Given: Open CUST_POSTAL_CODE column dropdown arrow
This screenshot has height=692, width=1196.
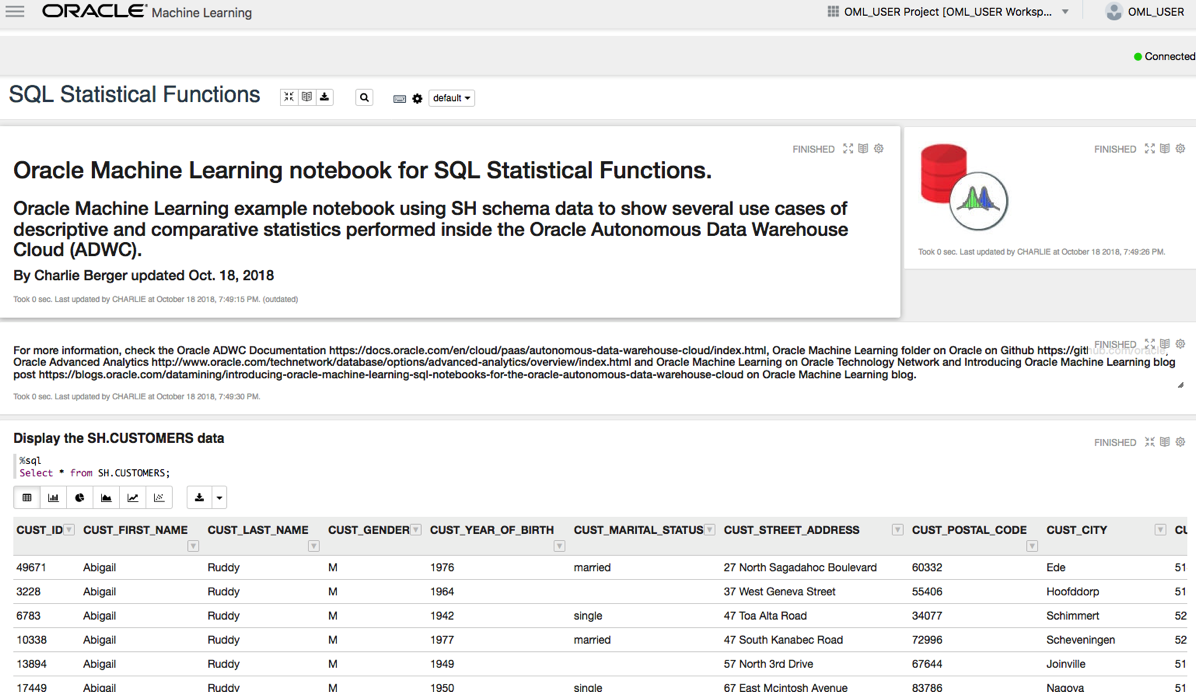Looking at the screenshot, I should pos(1032,546).
